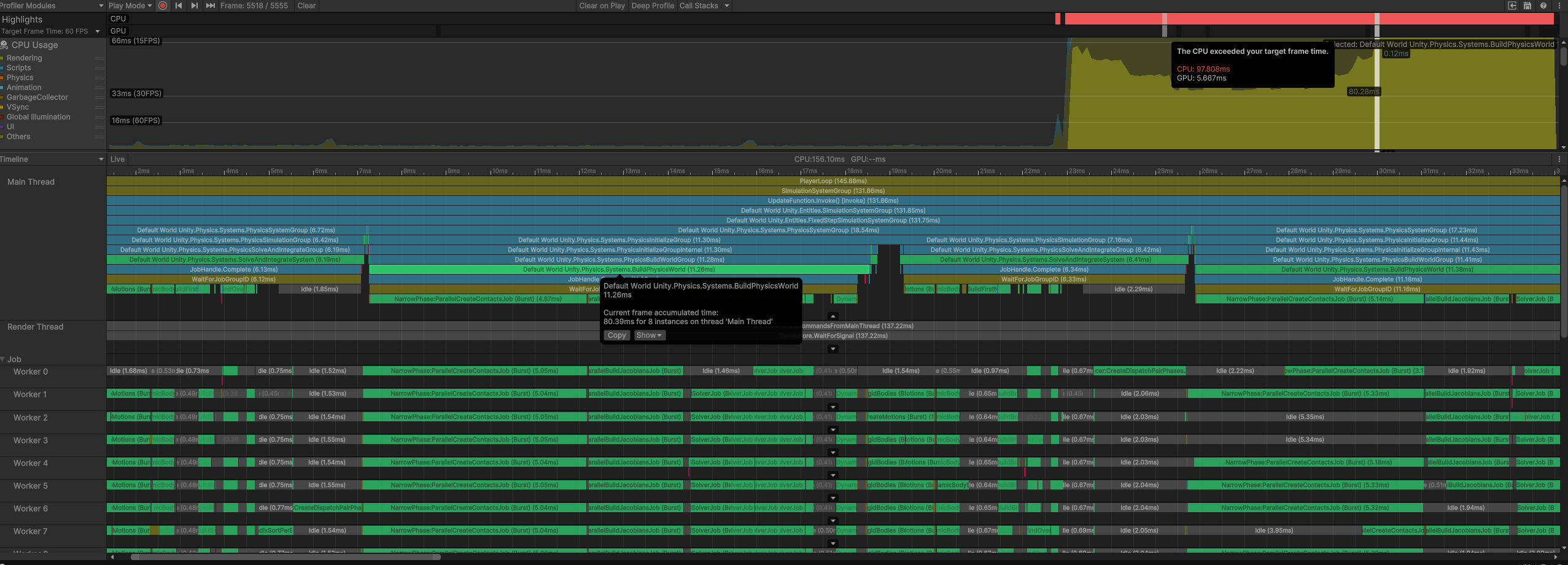The width and height of the screenshot is (1568, 565).
Task: Toggle the Live timeline button
Action: (117, 159)
